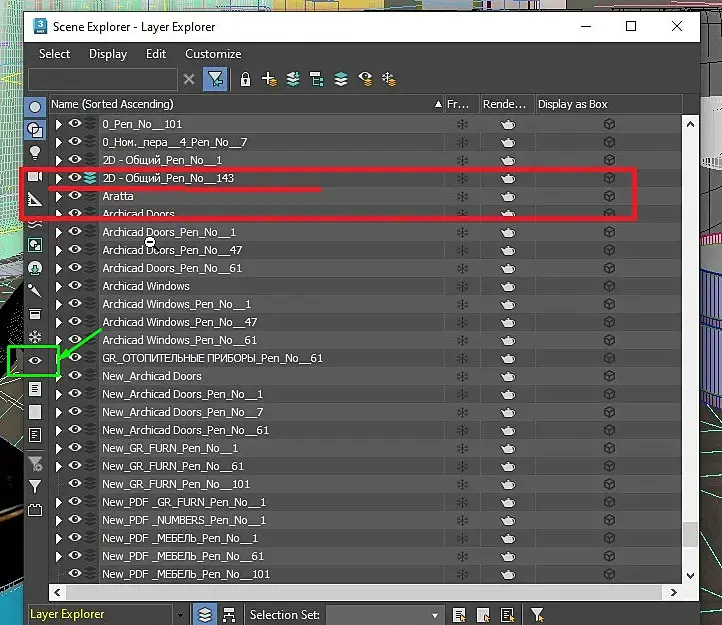Click the vertical scrollbar down arrow
722x625 pixels.
click(x=690, y=575)
